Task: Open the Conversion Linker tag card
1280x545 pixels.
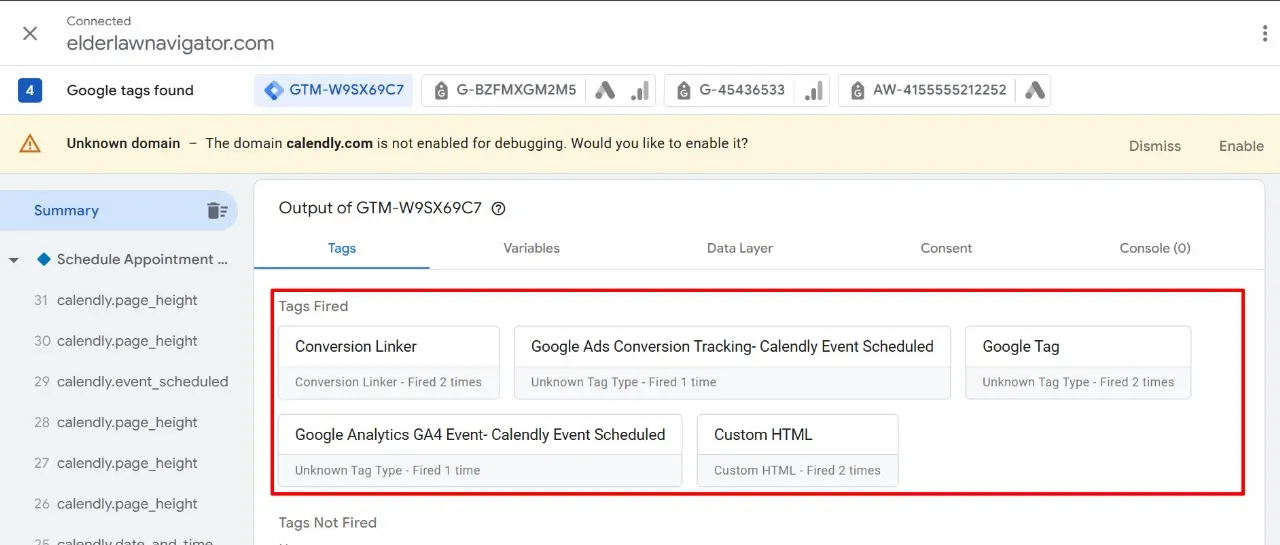Action: point(389,363)
